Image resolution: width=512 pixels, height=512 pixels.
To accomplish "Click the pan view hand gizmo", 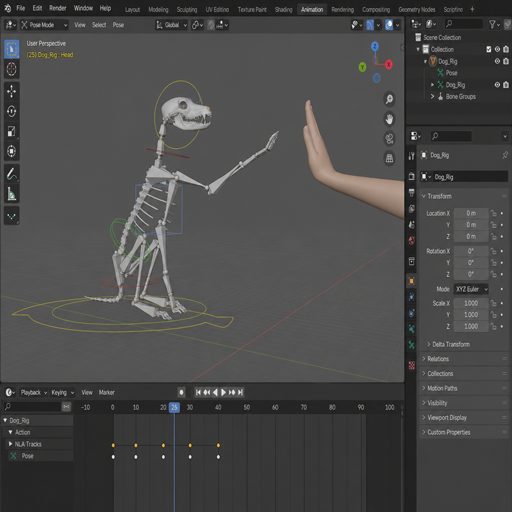I will [x=389, y=119].
